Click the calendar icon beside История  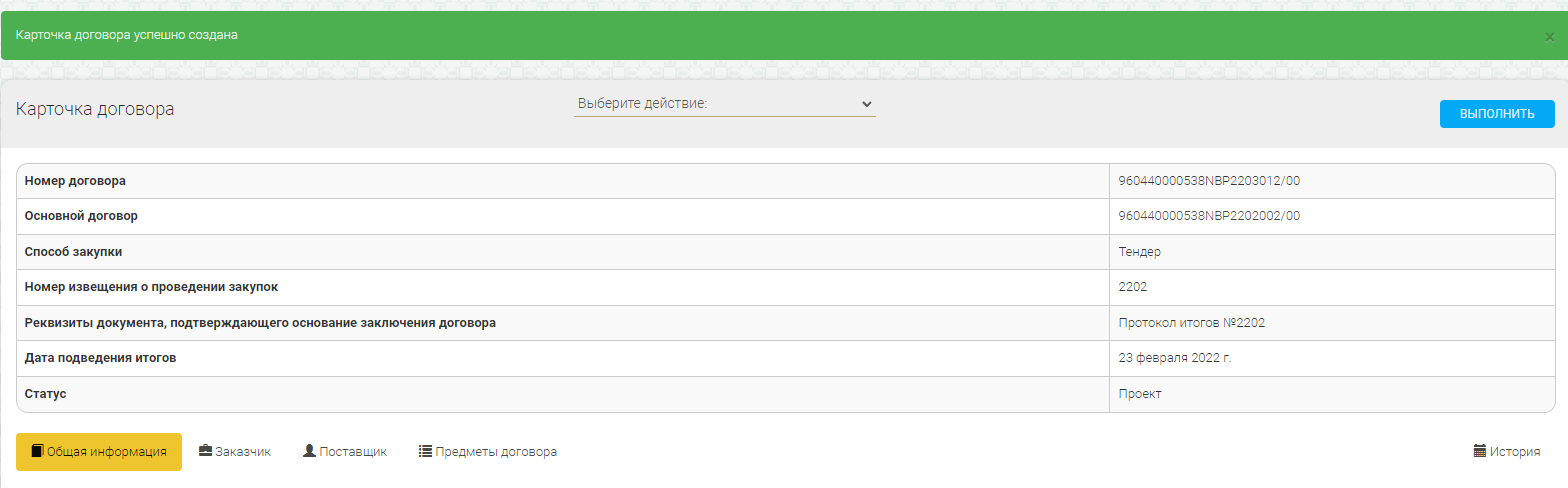(x=1480, y=451)
